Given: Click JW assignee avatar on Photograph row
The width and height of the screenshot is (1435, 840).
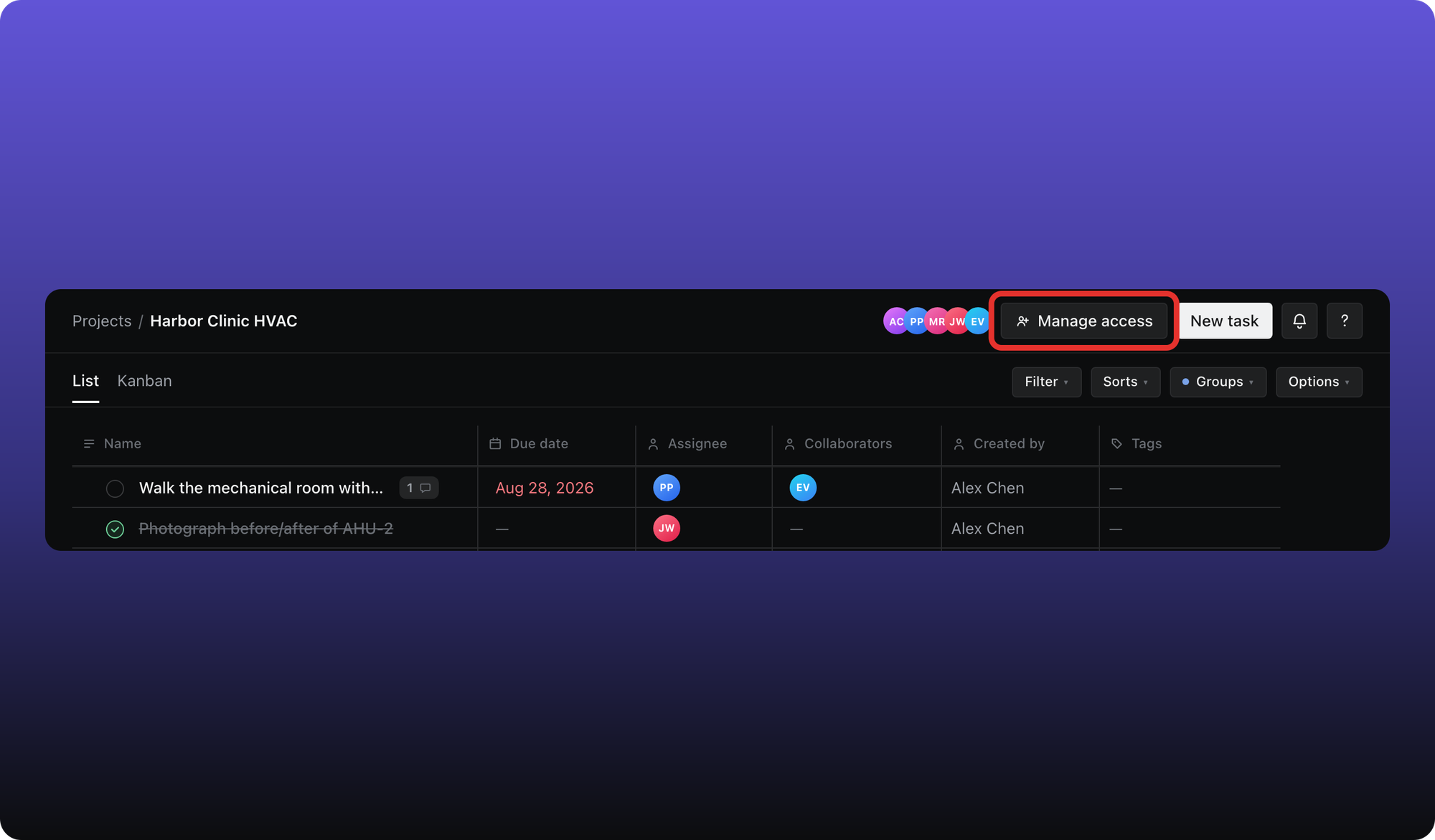Looking at the screenshot, I should pos(667,529).
